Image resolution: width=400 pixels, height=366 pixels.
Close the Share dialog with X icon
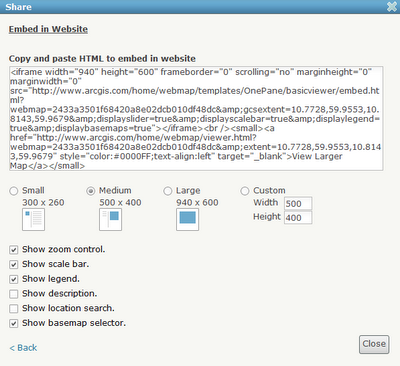pos(392,7)
